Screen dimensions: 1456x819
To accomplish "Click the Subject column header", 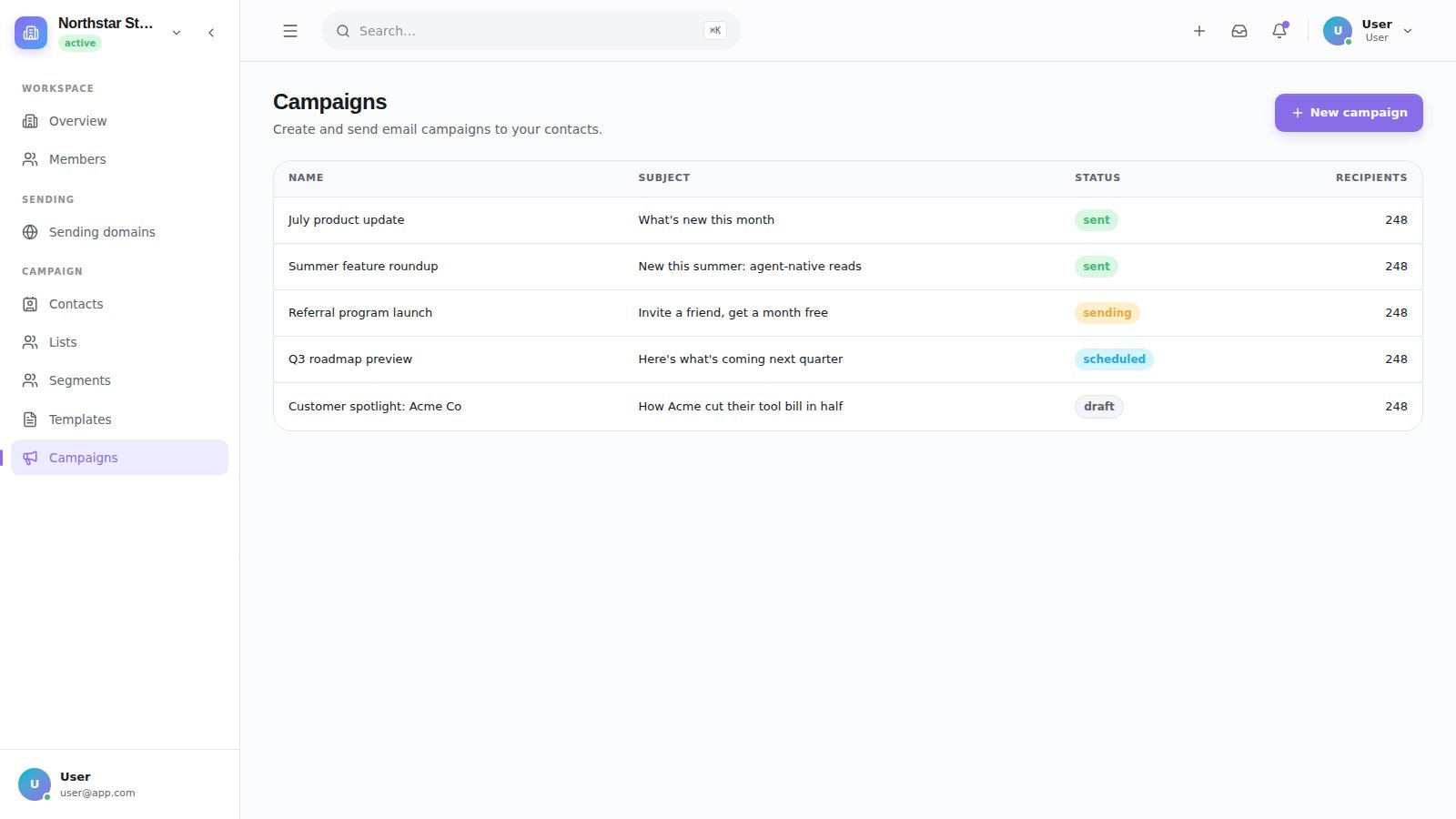I will [x=664, y=177].
